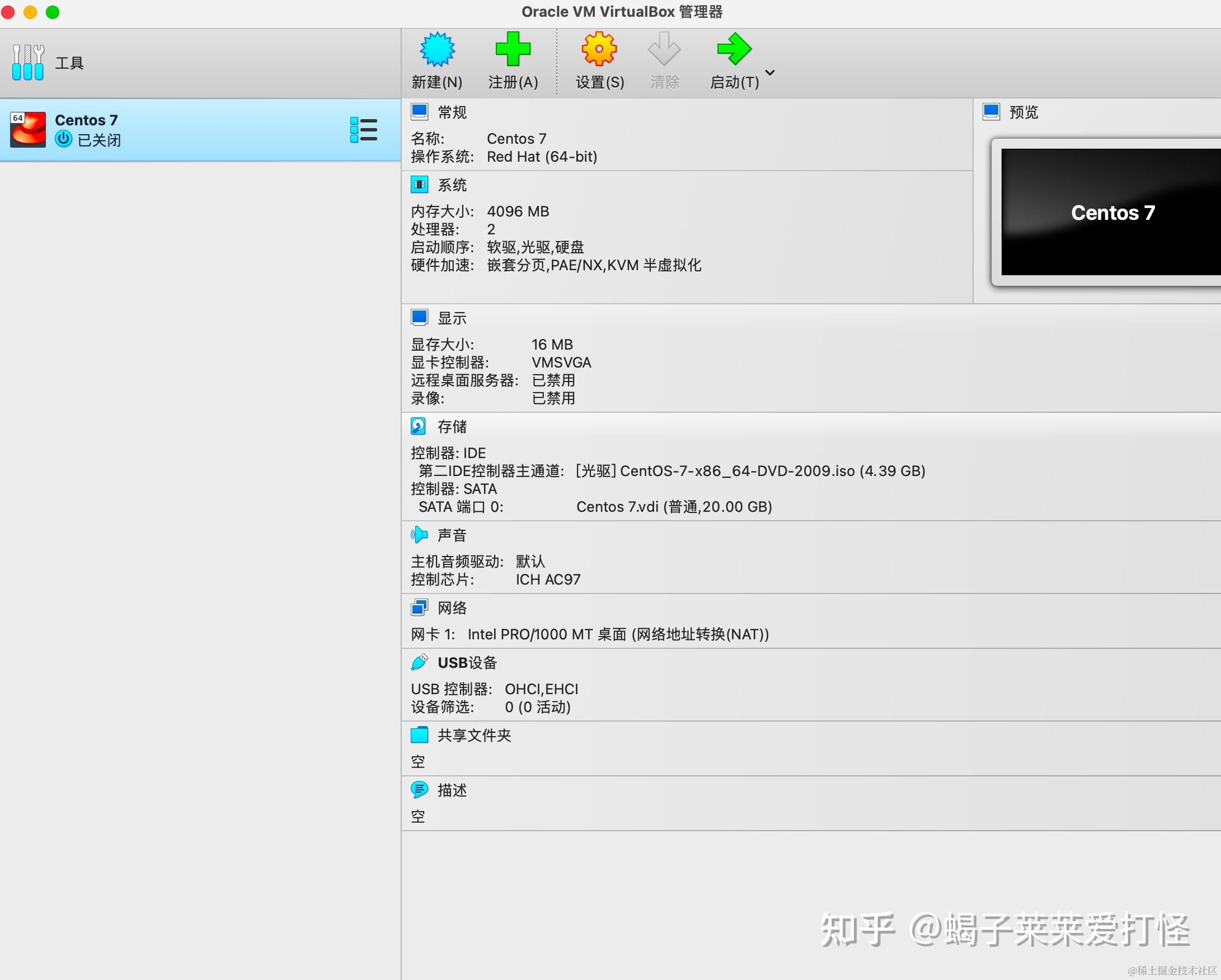
Task: Click the green 注册(A) plus icon
Action: [513, 50]
